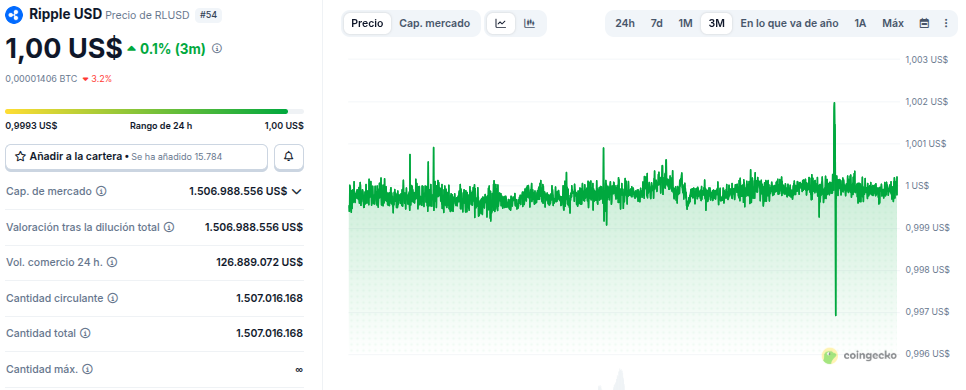Click the star icon on Añadir a la cartera
This screenshot has width=966, height=390.
20,156
